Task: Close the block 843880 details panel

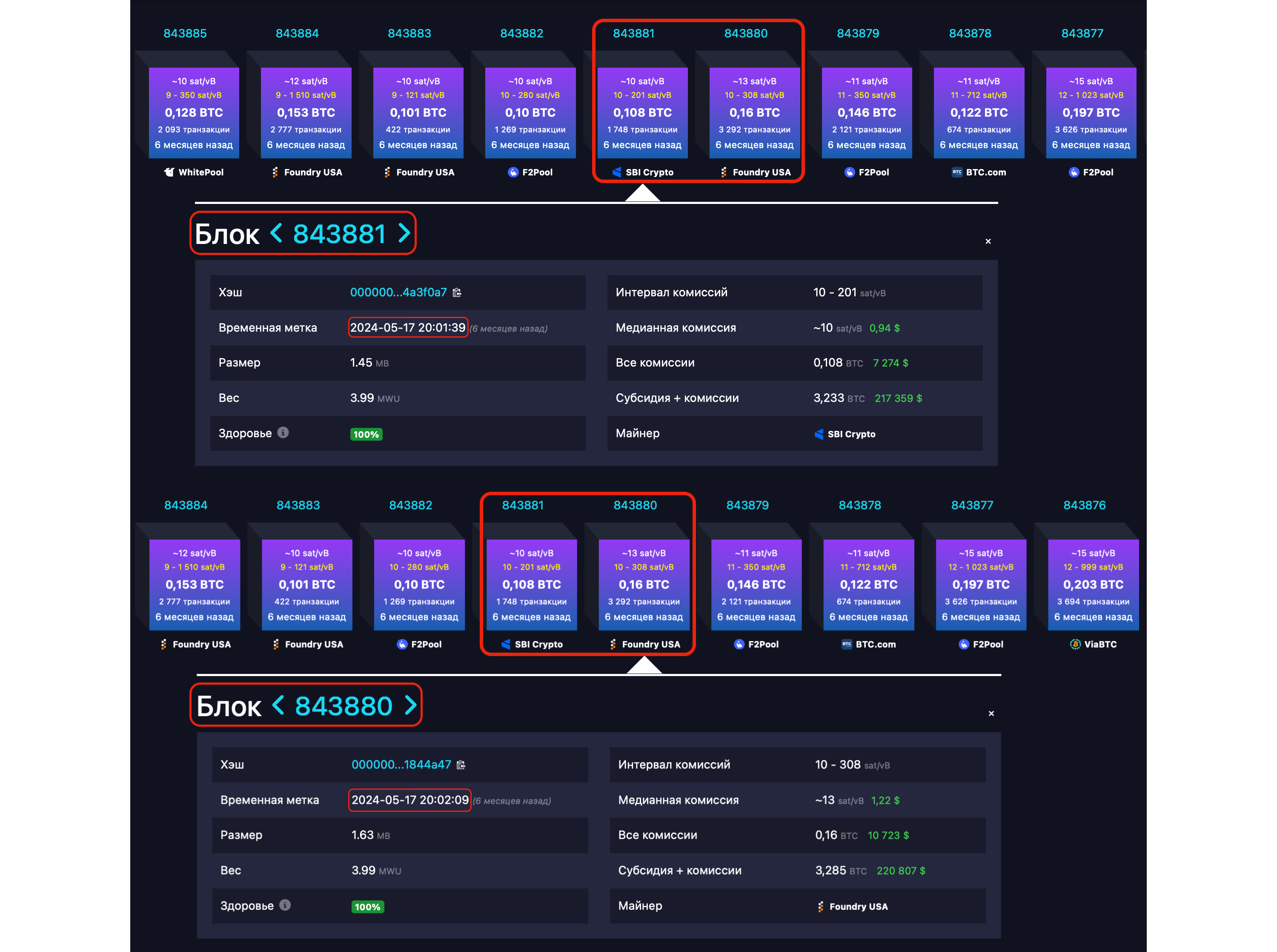Action: coord(991,714)
